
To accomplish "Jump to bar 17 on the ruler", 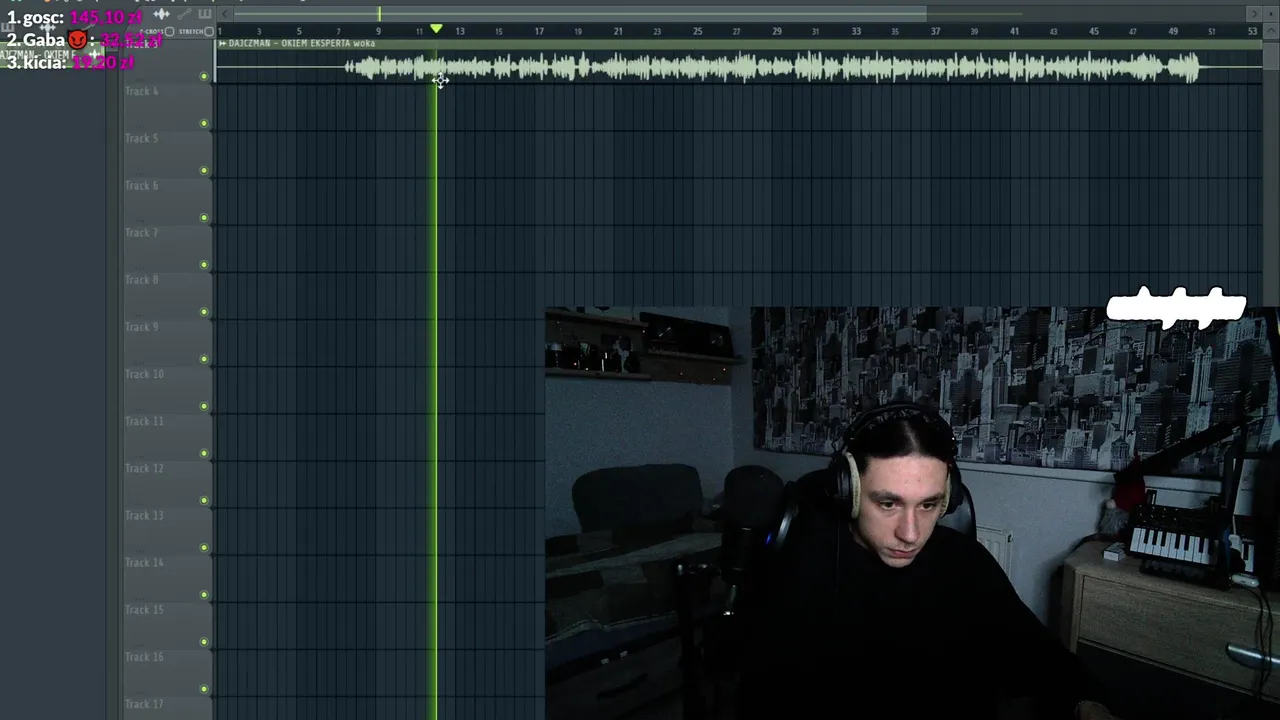I will pos(538,31).
